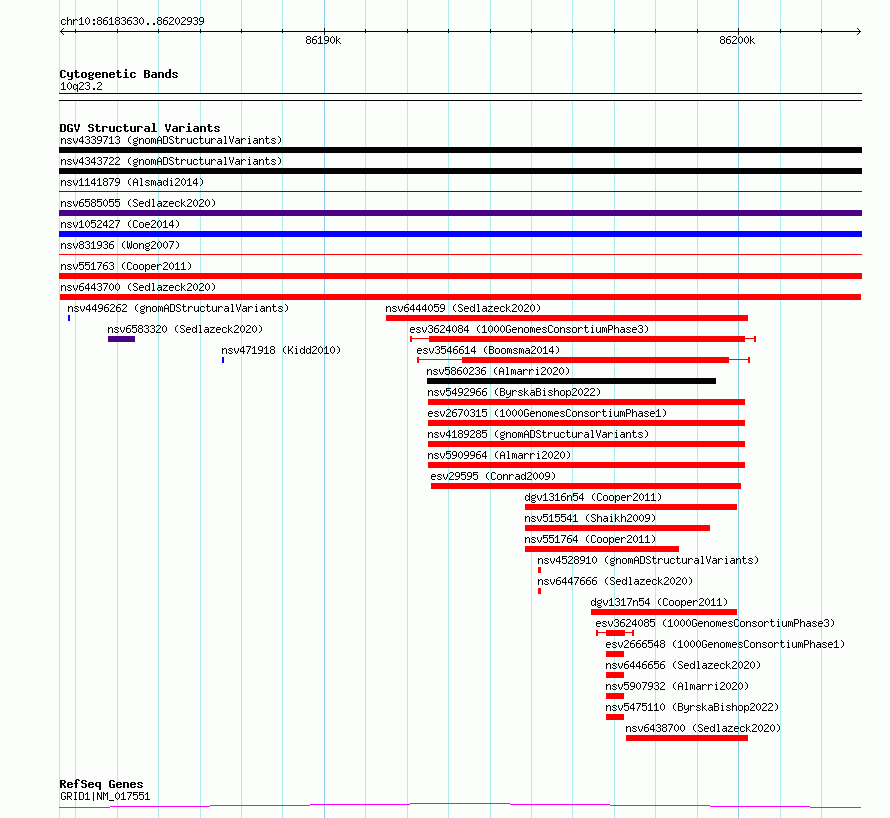The width and height of the screenshot is (890, 818).
Task: Open nsv6585055 (Sedlazeck2020) label
Action: pos(138,203)
